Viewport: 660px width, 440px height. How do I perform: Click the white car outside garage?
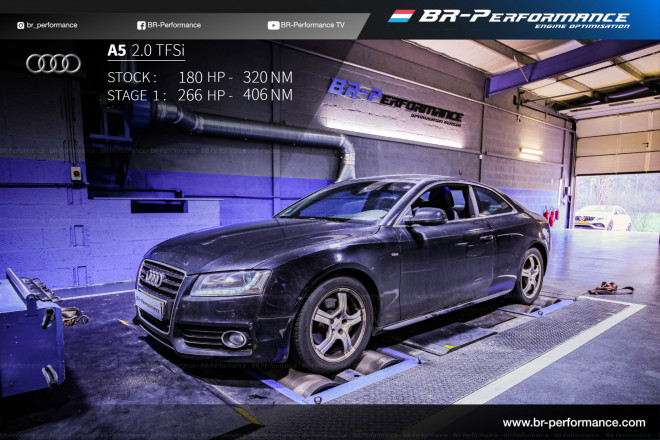602,219
